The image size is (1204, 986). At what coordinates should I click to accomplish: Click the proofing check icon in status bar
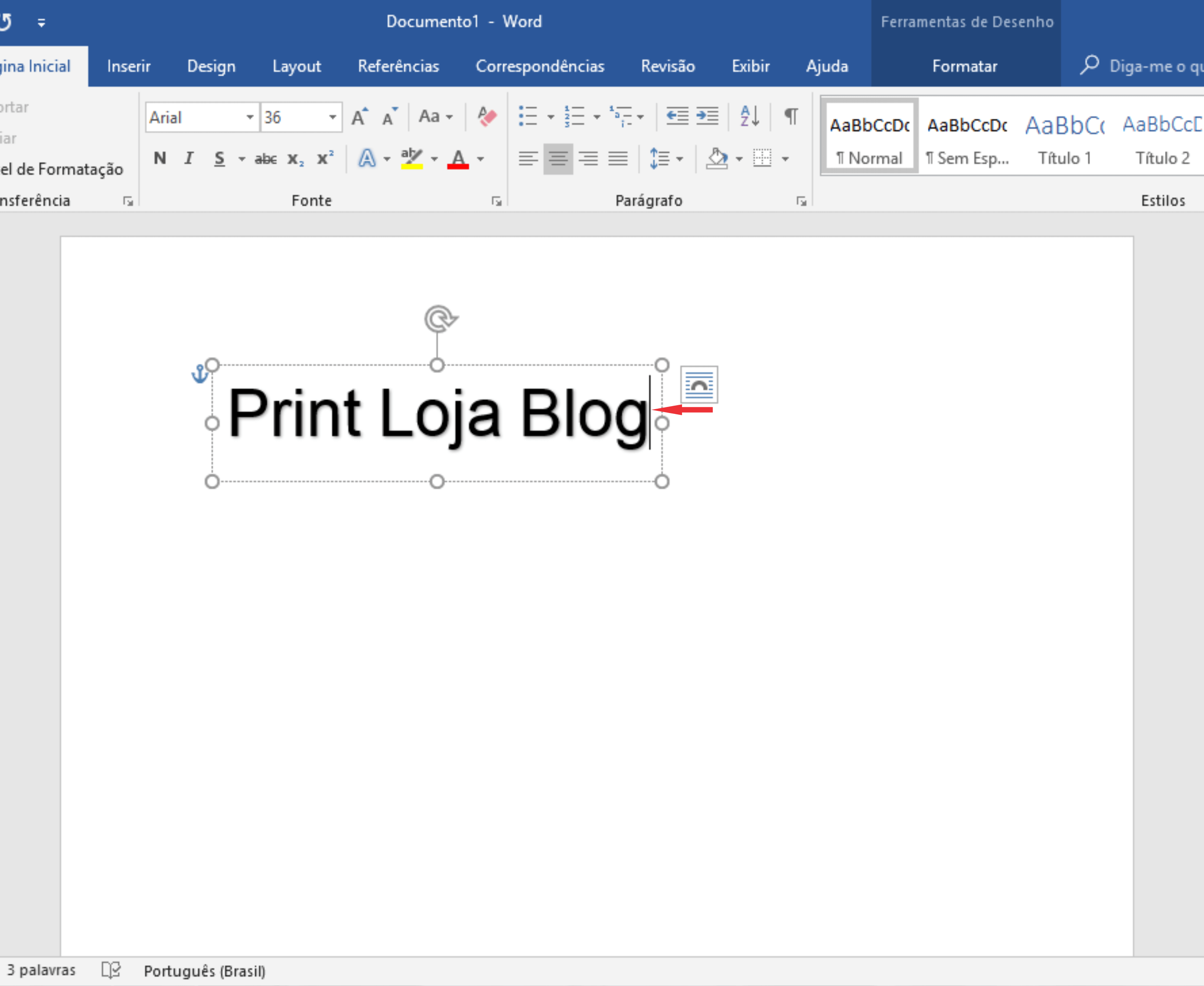[x=111, y=970]
